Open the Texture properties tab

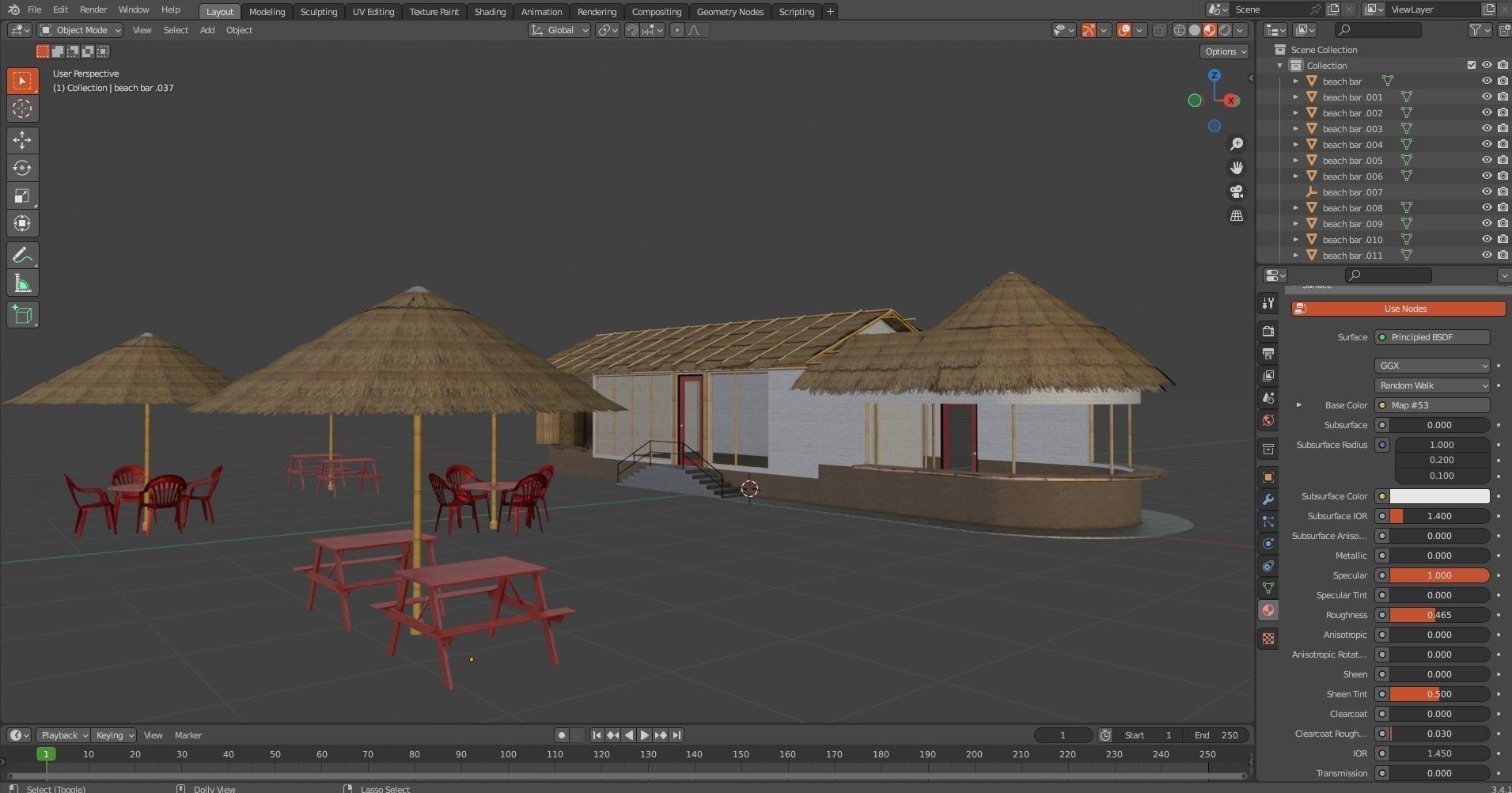[x=1268, y=639]
